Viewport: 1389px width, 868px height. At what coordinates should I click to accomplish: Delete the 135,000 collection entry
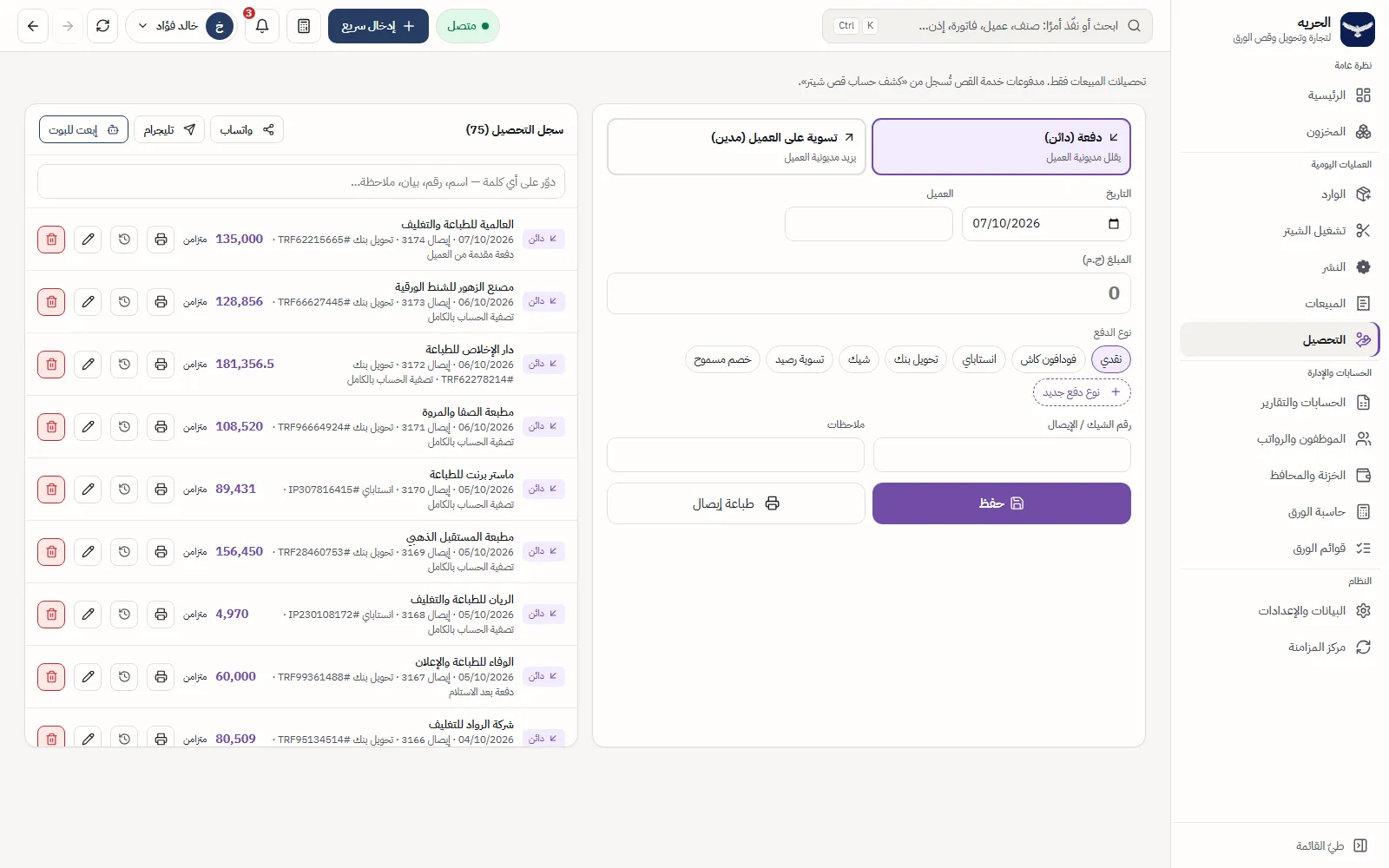coord(51,239)
